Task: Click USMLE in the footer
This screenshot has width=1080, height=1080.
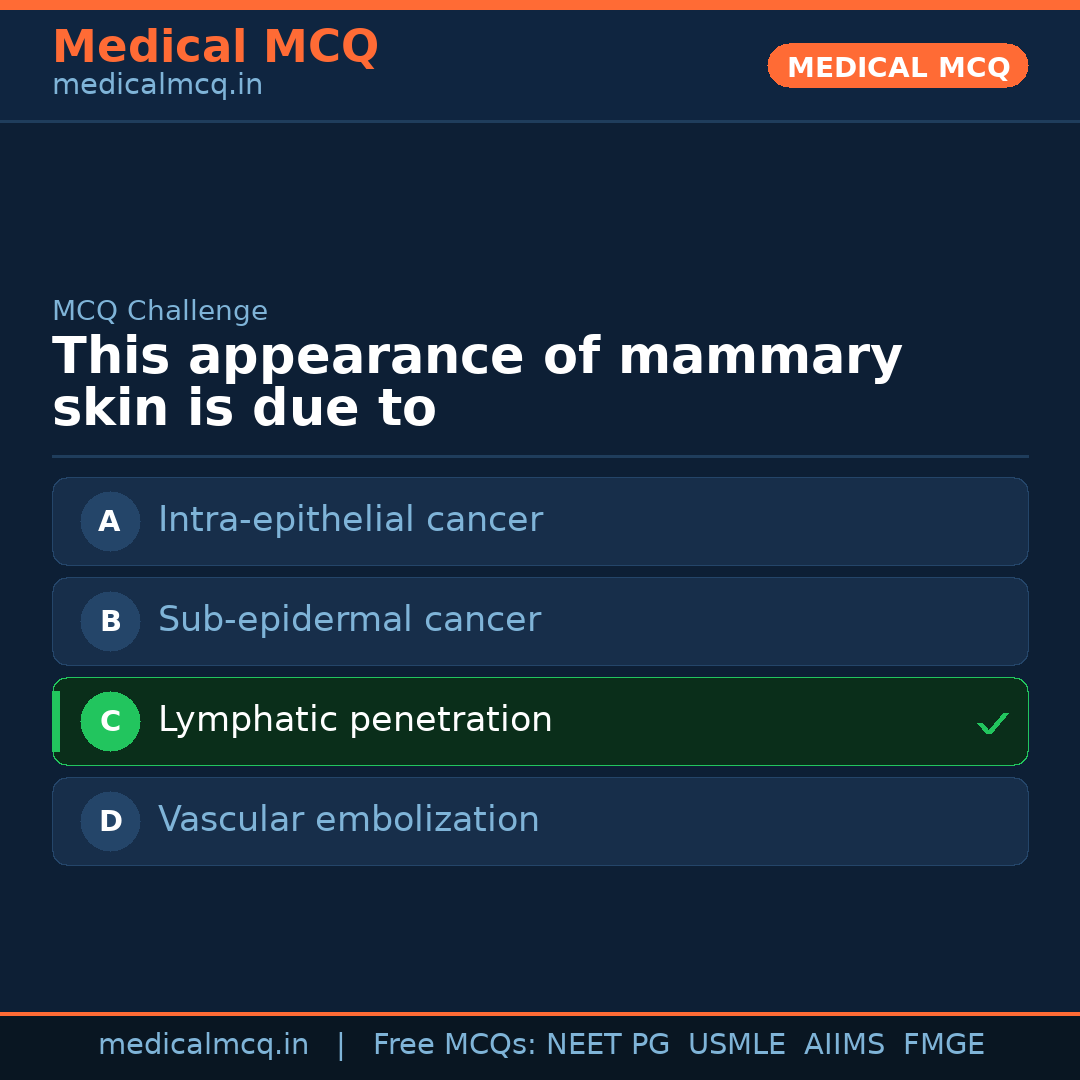Action: [736, 1045]
